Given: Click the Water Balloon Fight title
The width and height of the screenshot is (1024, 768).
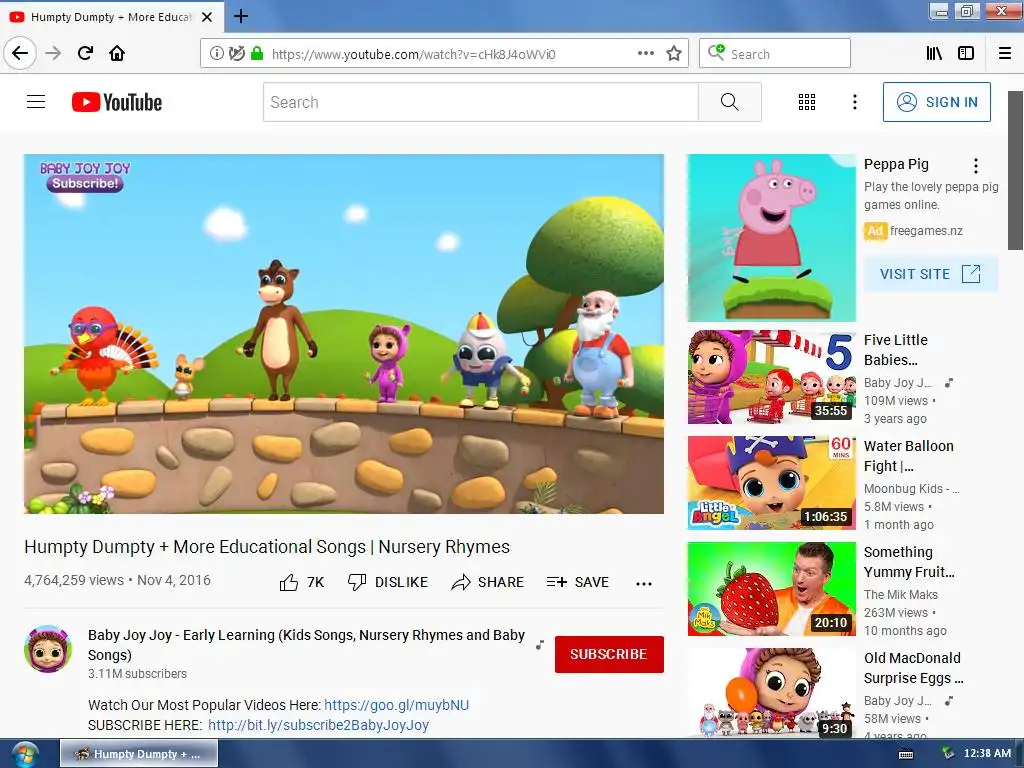Looking at the screenshot, I should click(908, 456).
